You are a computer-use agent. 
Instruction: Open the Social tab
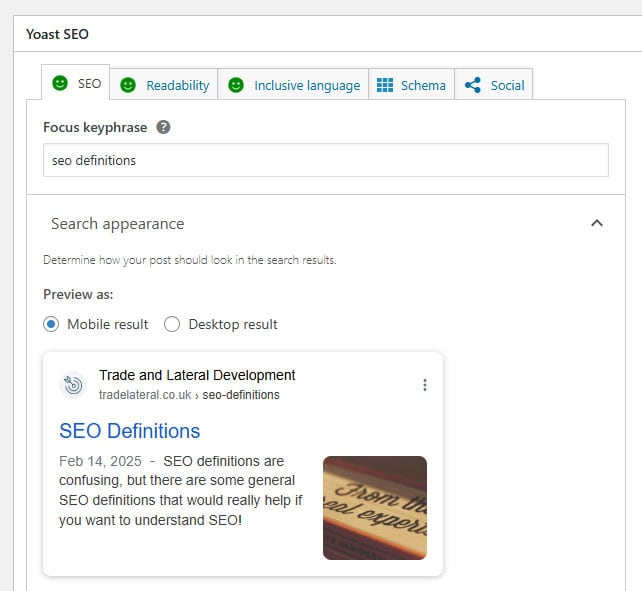point(494,85)
